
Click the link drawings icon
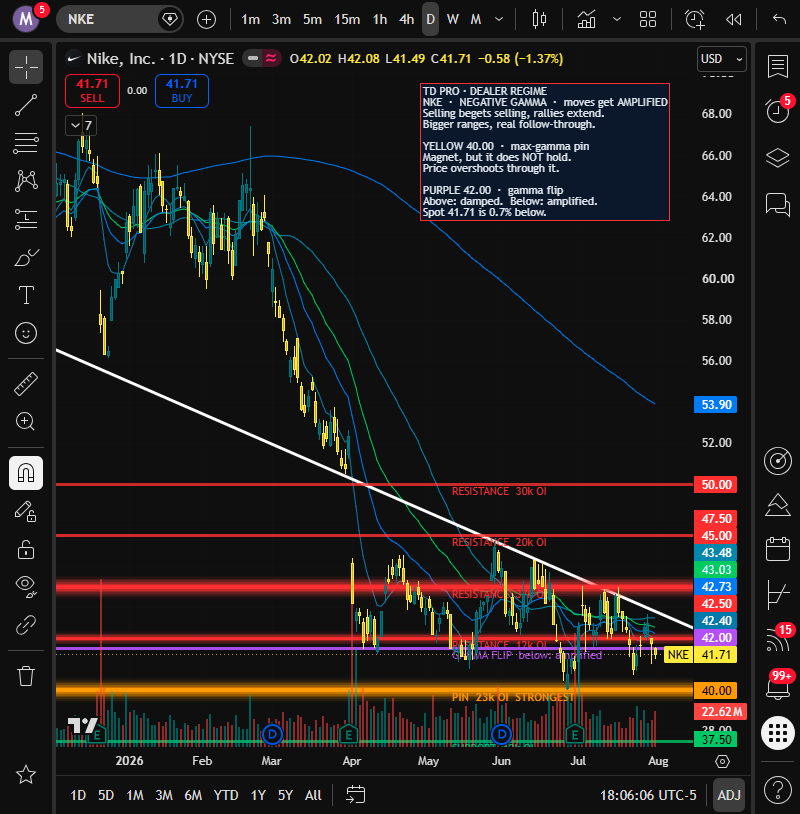click(25, 625)
